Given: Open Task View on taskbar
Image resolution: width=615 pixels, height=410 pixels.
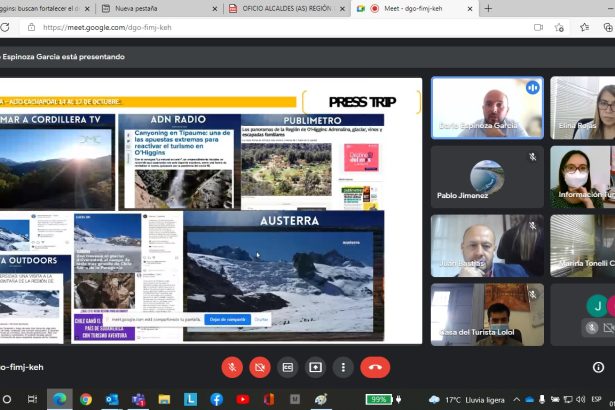Looking at the screenshot, I should point(32,399).
